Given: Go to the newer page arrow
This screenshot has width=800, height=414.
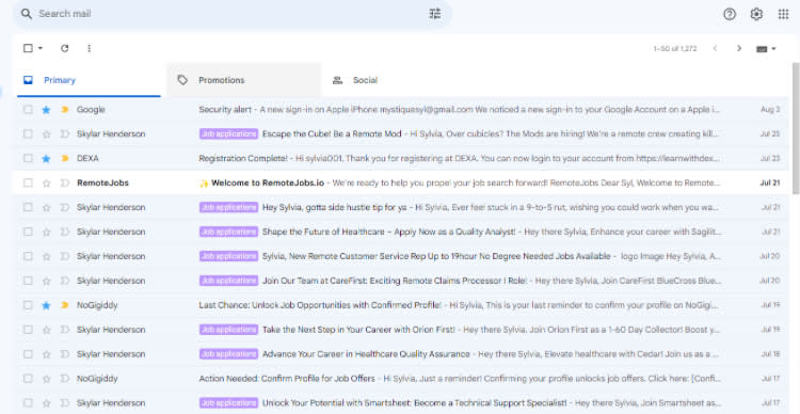Looking at the screenshot, I should tap(715, 48).
